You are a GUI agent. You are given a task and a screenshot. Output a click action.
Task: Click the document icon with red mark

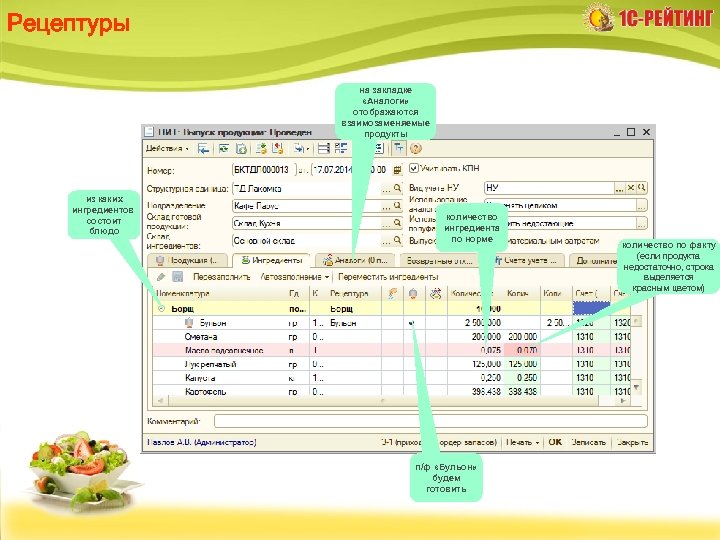click(278, 148)
